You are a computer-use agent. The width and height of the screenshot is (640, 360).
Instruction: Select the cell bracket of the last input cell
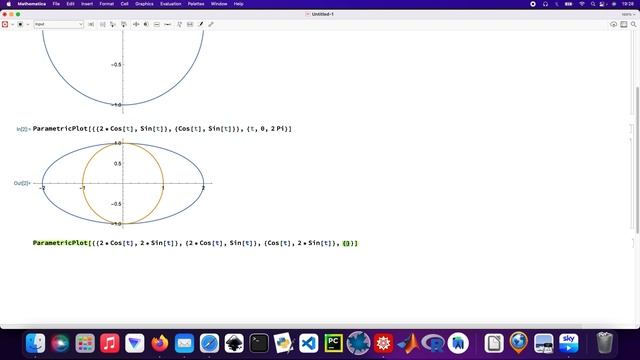633,243
